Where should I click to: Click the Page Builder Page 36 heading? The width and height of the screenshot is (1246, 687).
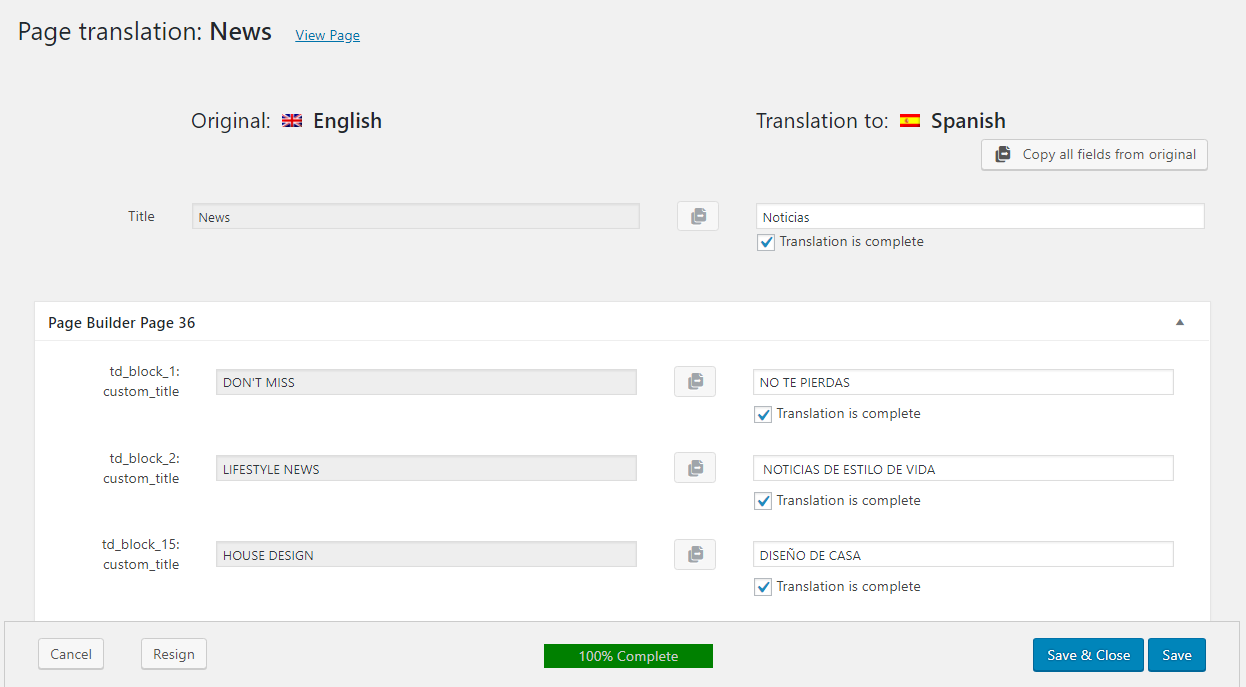tap(122, 323)
